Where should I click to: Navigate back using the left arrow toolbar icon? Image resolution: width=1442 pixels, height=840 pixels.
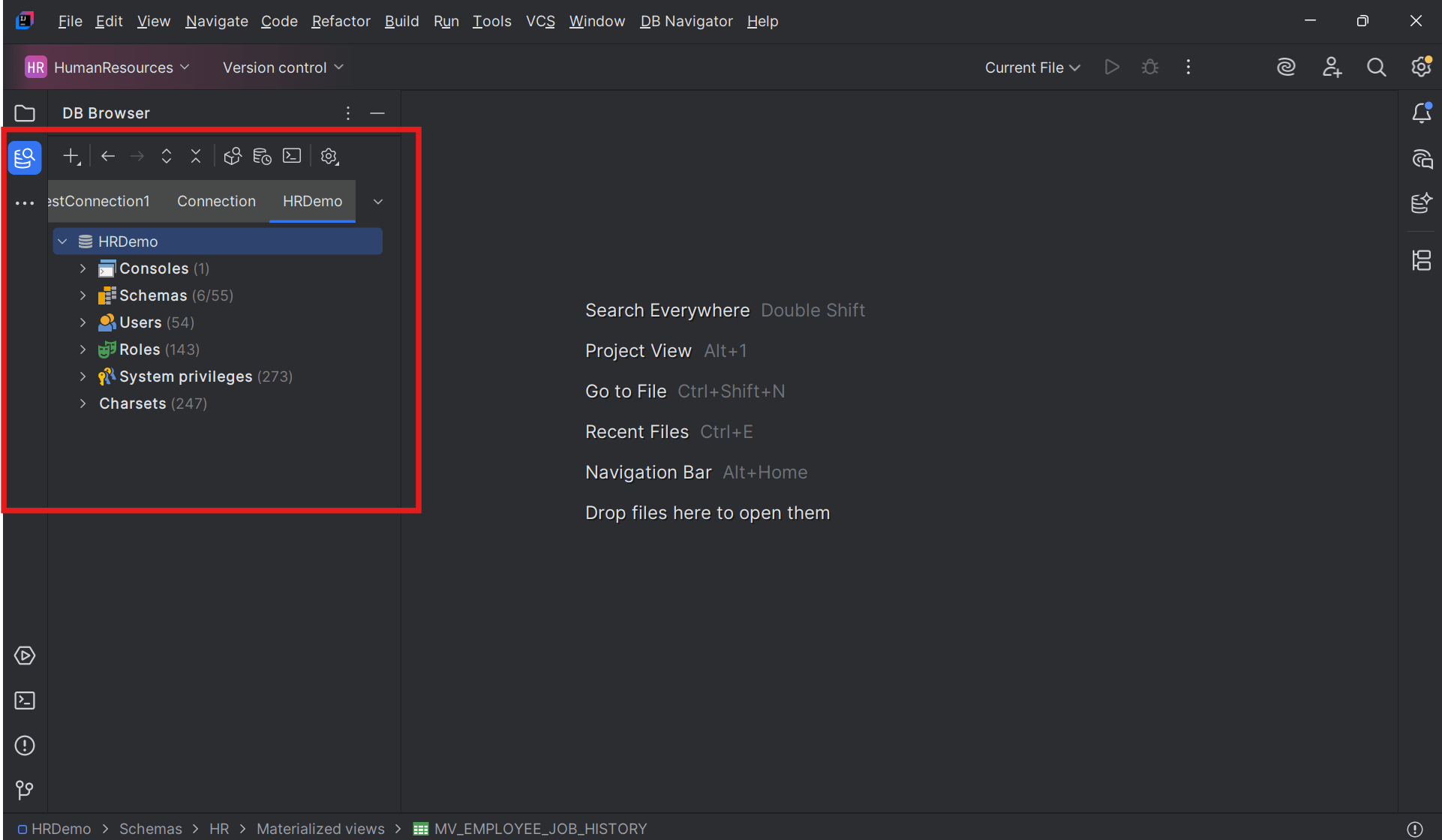click(x=107, y=156)
